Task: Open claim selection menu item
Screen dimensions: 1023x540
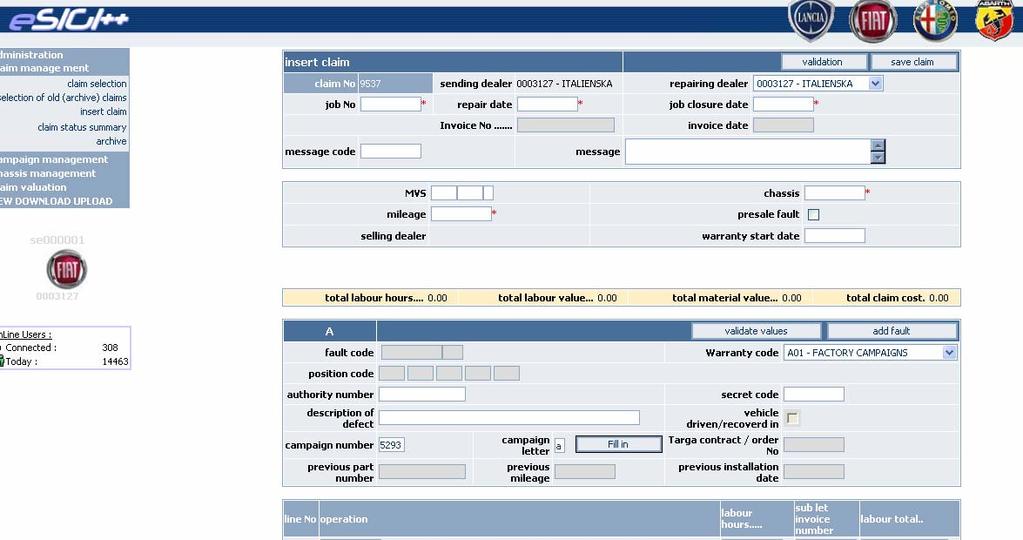Action: pyautogui.click(x=97, y=83)
